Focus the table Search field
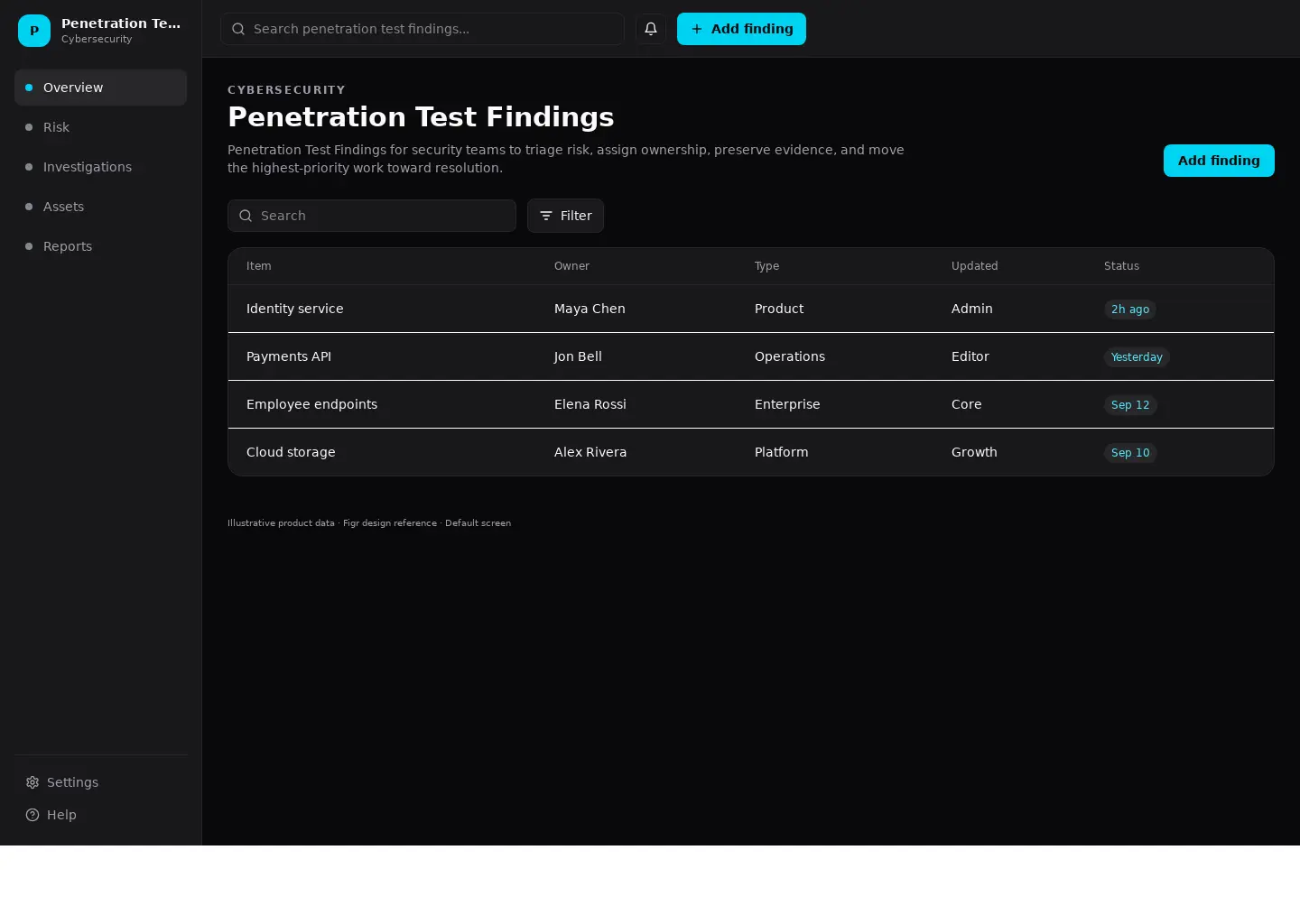Screen dimensions: 1300x924 (x=372, y=216)
